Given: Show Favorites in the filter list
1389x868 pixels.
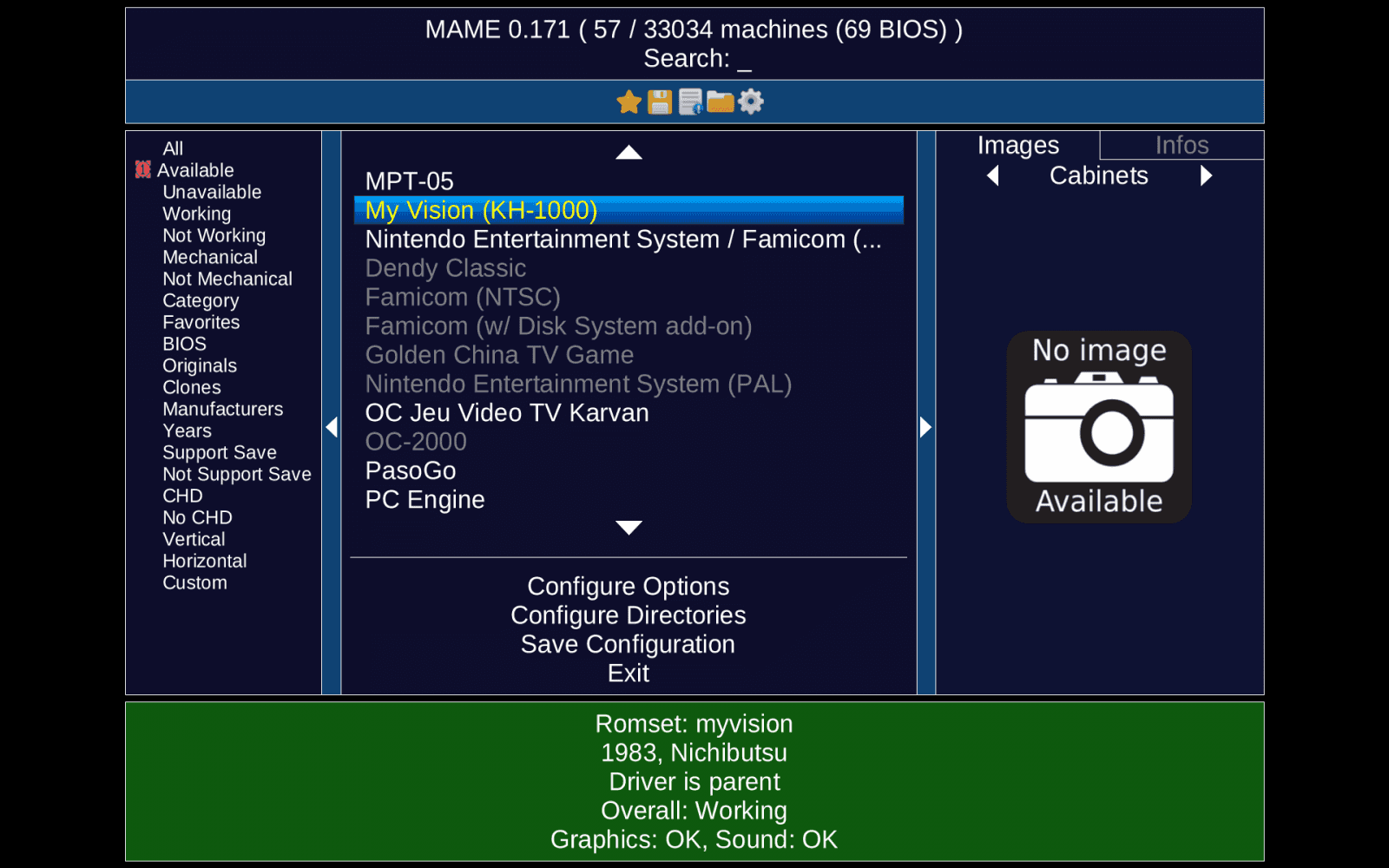Looking at the screenshot, I should coord(201,322).
